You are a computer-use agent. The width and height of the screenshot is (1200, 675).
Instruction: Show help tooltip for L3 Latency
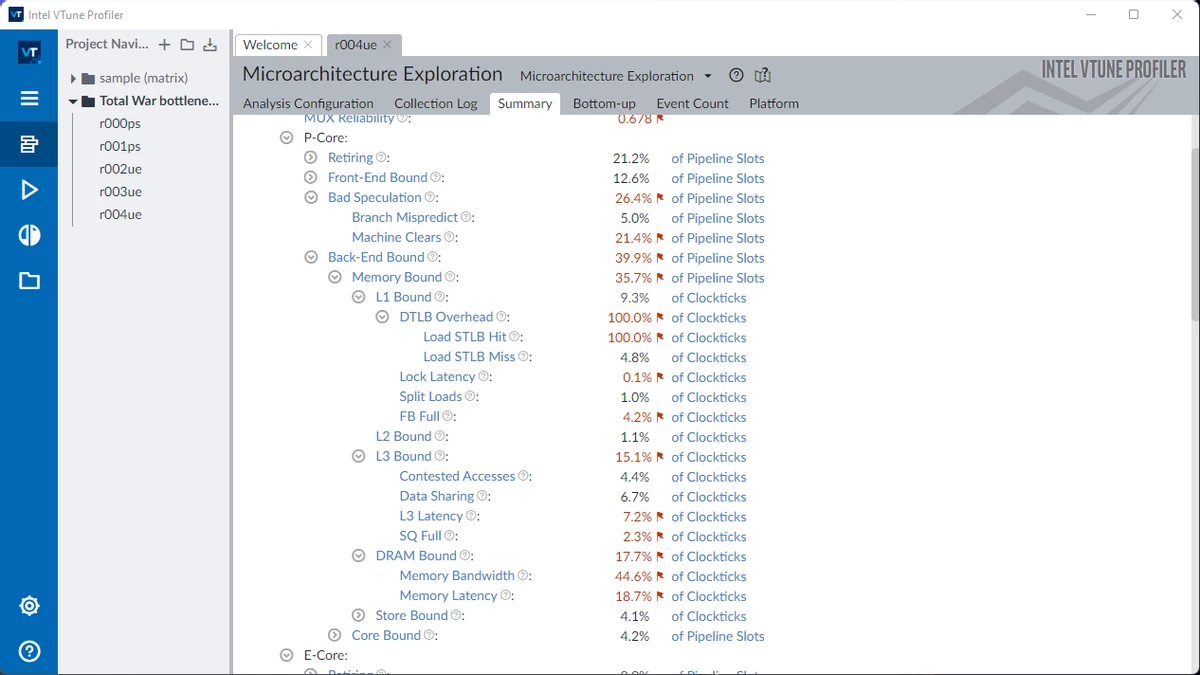tap(472, 516)
